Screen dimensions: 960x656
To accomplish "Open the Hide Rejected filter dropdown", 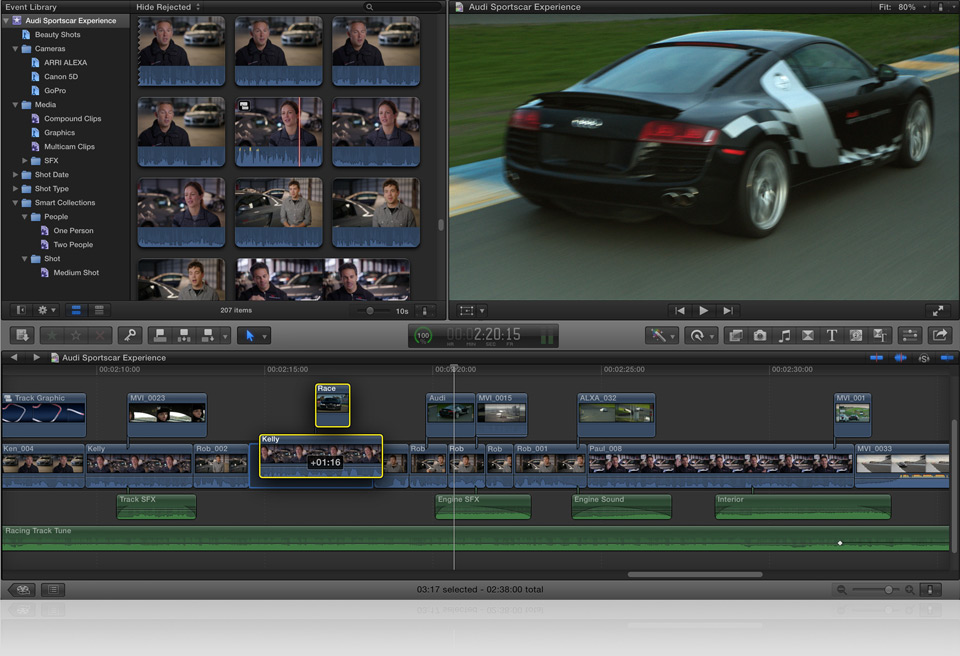I will tap(168, 7).
